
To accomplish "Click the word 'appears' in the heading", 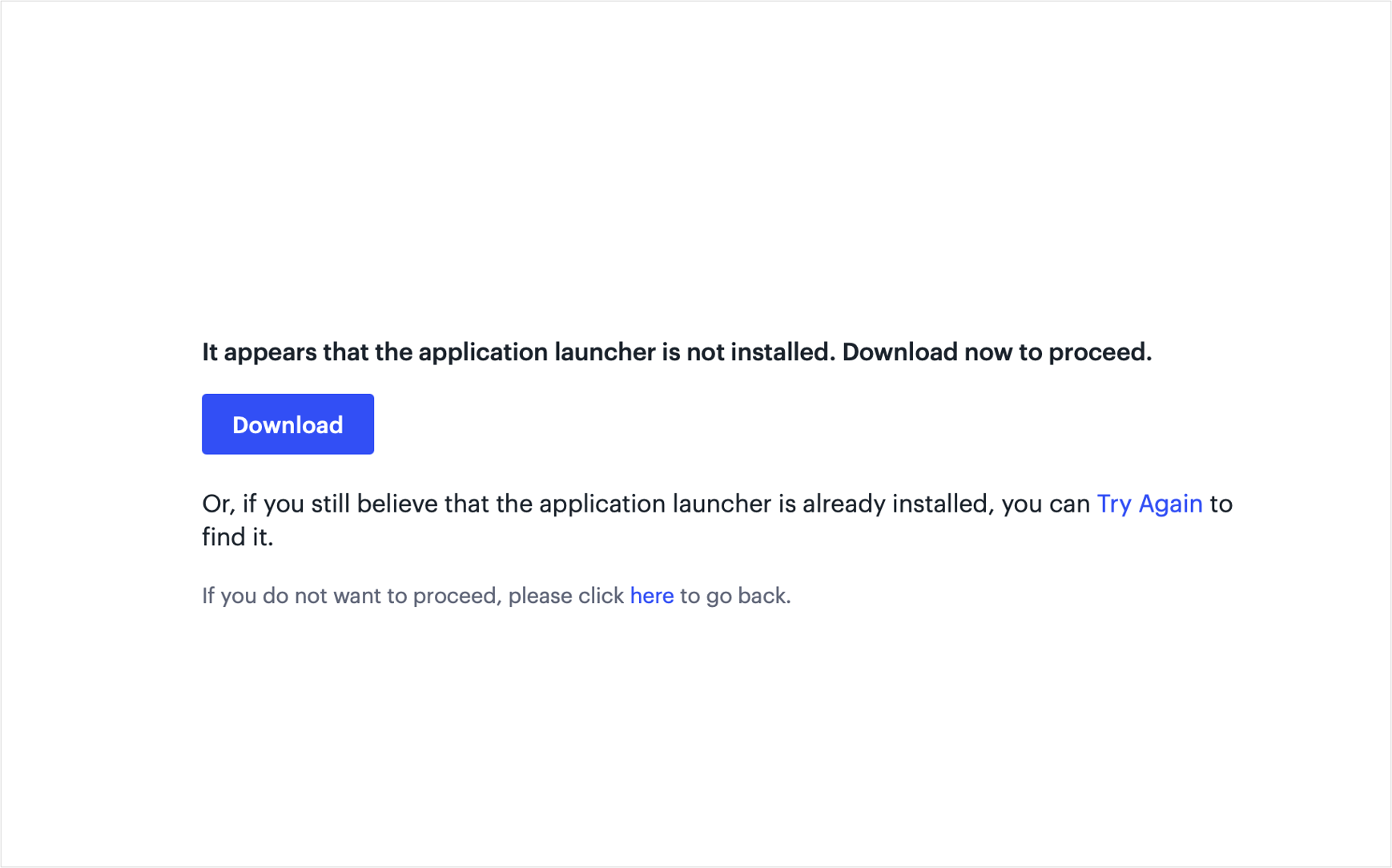I will click(x=270, y=352).
